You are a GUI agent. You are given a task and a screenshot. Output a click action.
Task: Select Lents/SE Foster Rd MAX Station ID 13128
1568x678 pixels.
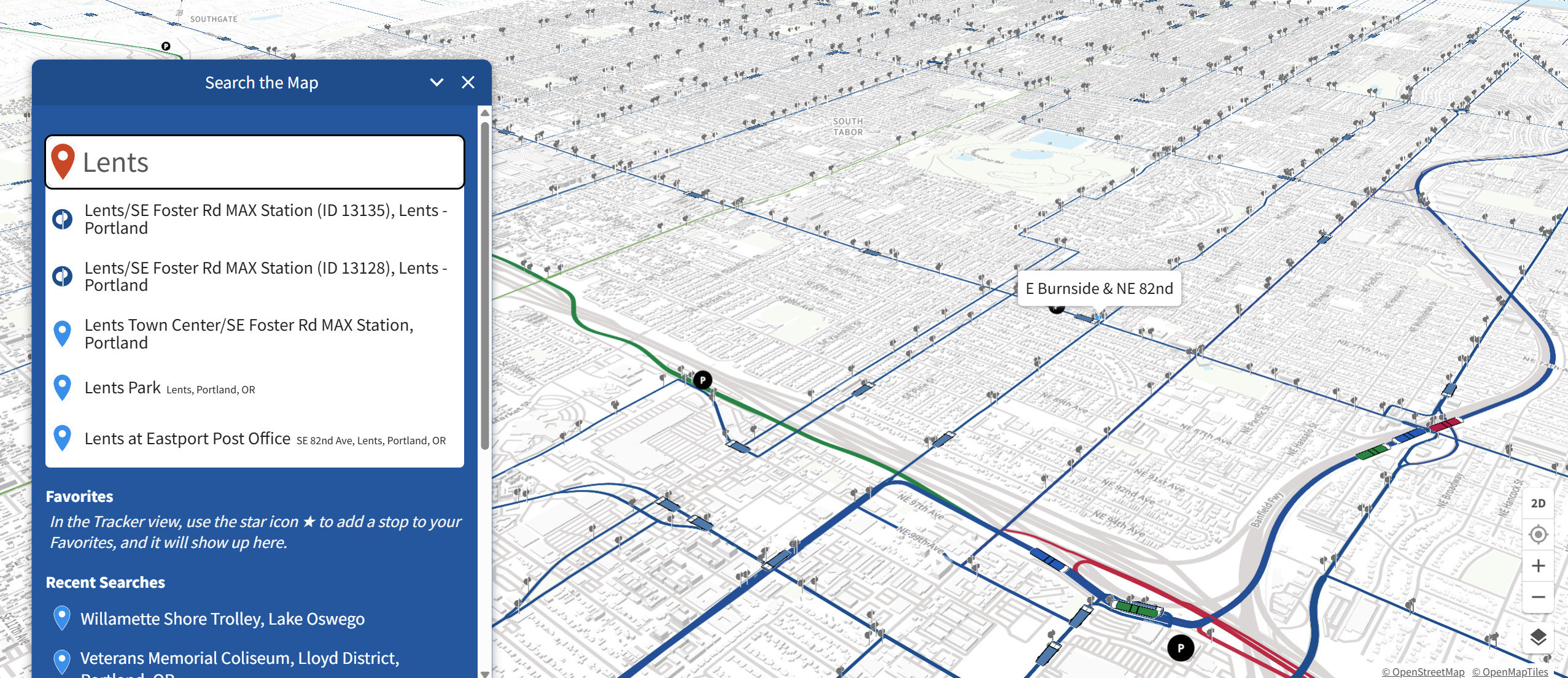pos(265,277)
